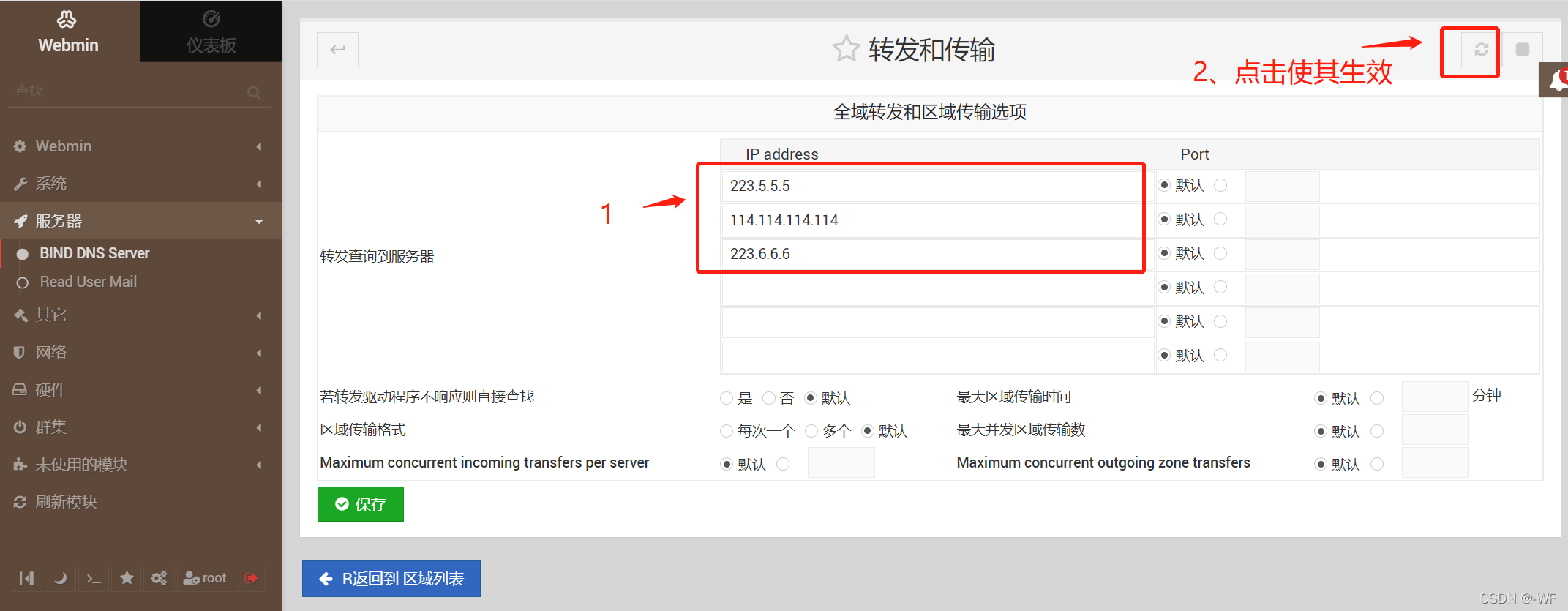Open BIND DNS Server module
Image resolution: width=1568 pixels, height=611 pixels.
click(x=94, y=253)
